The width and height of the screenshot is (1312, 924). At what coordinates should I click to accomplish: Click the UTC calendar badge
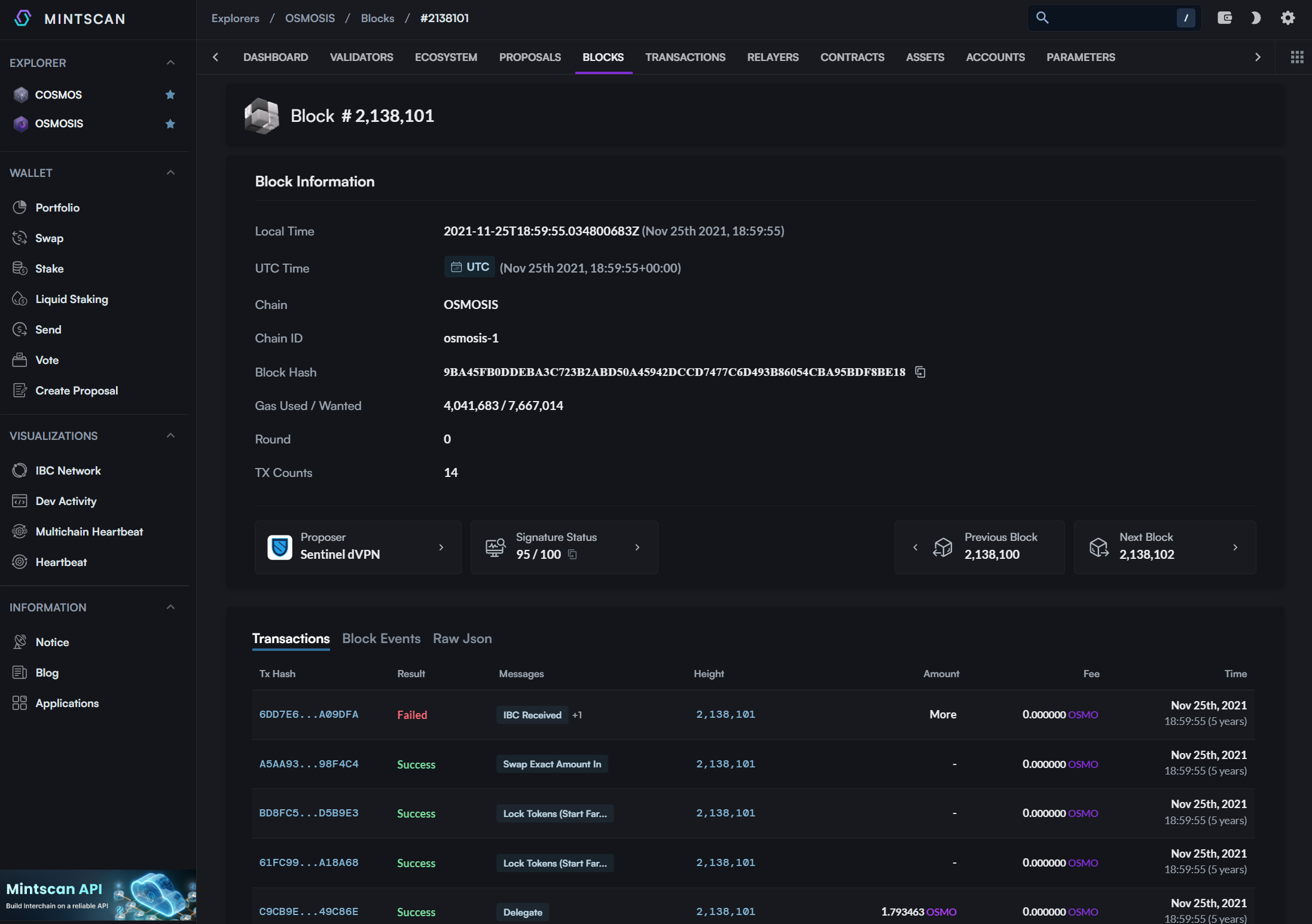[469, 267]
